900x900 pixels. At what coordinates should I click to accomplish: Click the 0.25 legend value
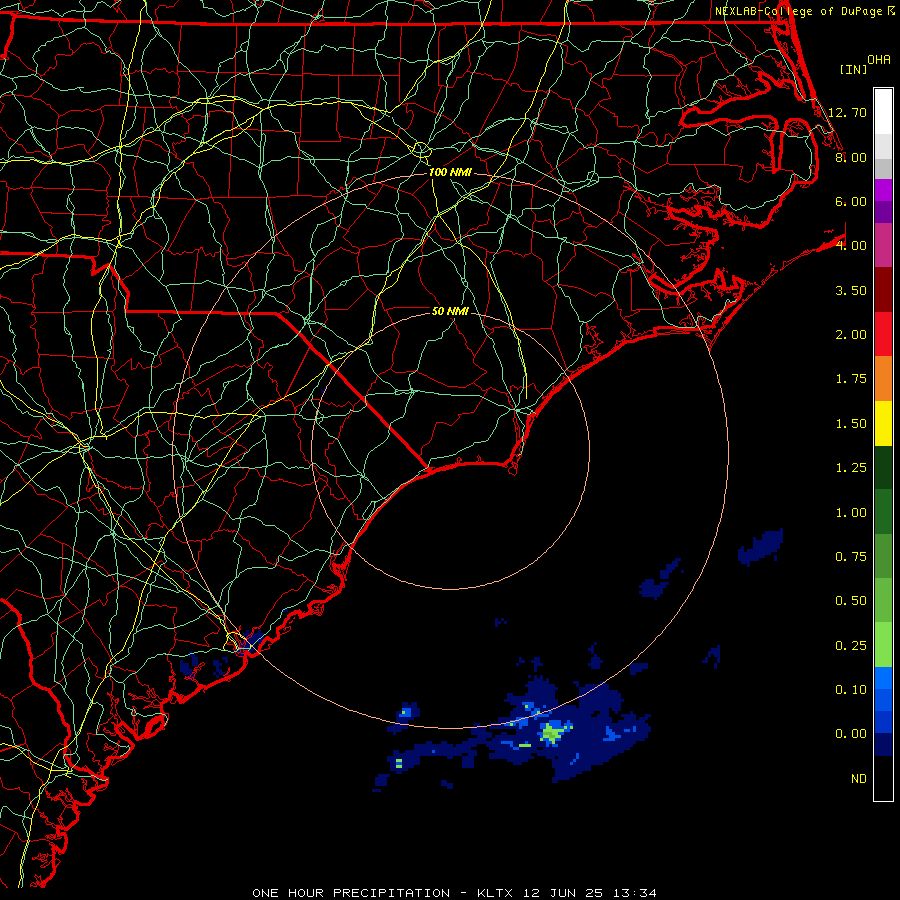(x=851, y=646)
